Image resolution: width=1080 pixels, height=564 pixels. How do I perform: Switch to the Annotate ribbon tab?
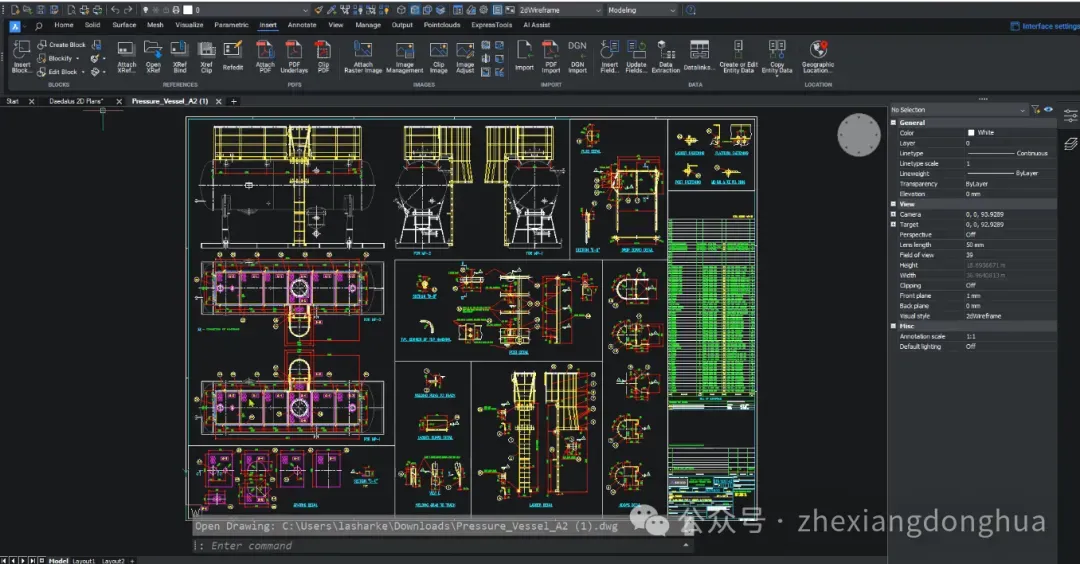(301, 25)
